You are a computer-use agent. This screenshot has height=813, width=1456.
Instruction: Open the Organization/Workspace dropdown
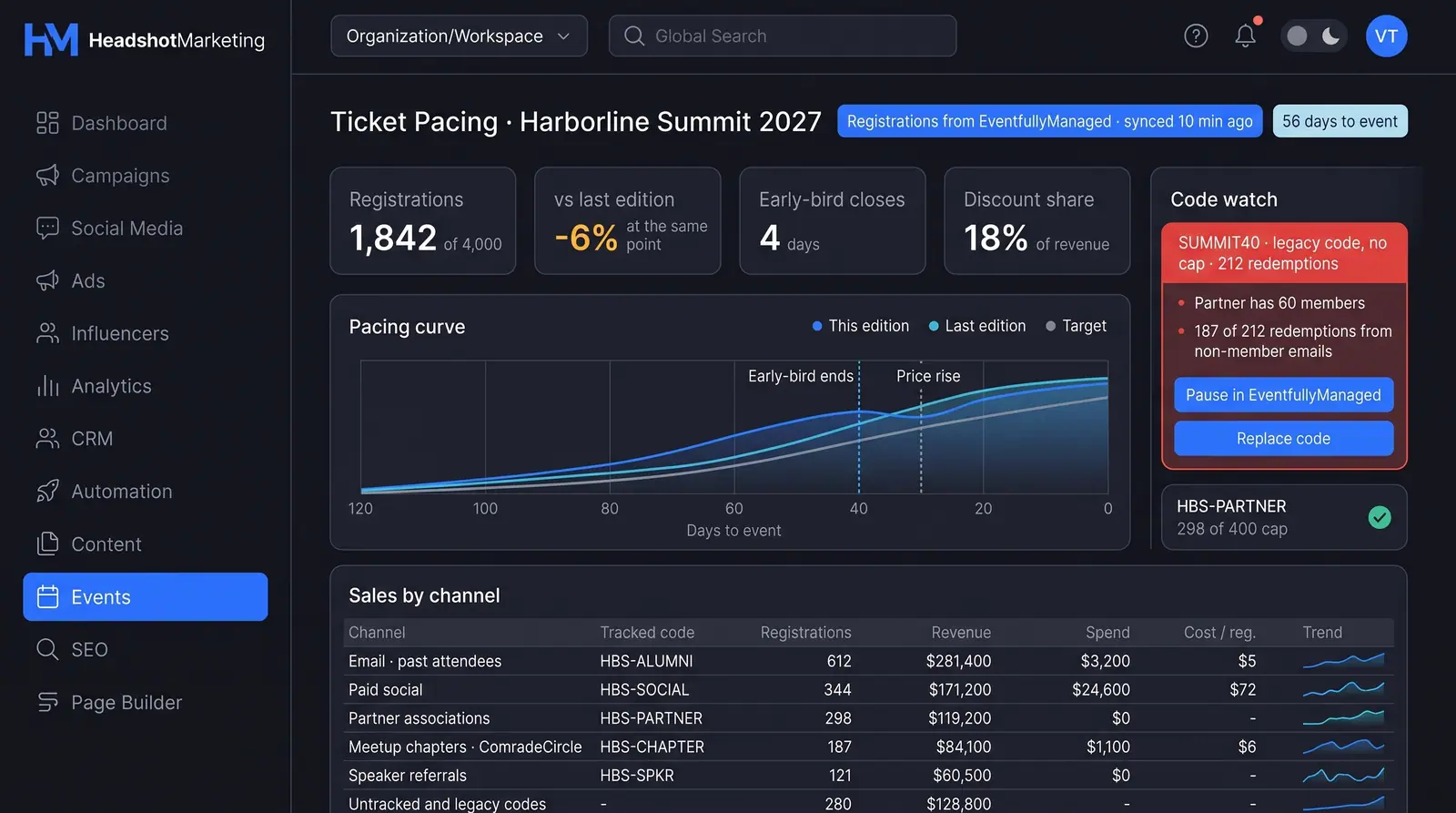pos(459,36)
